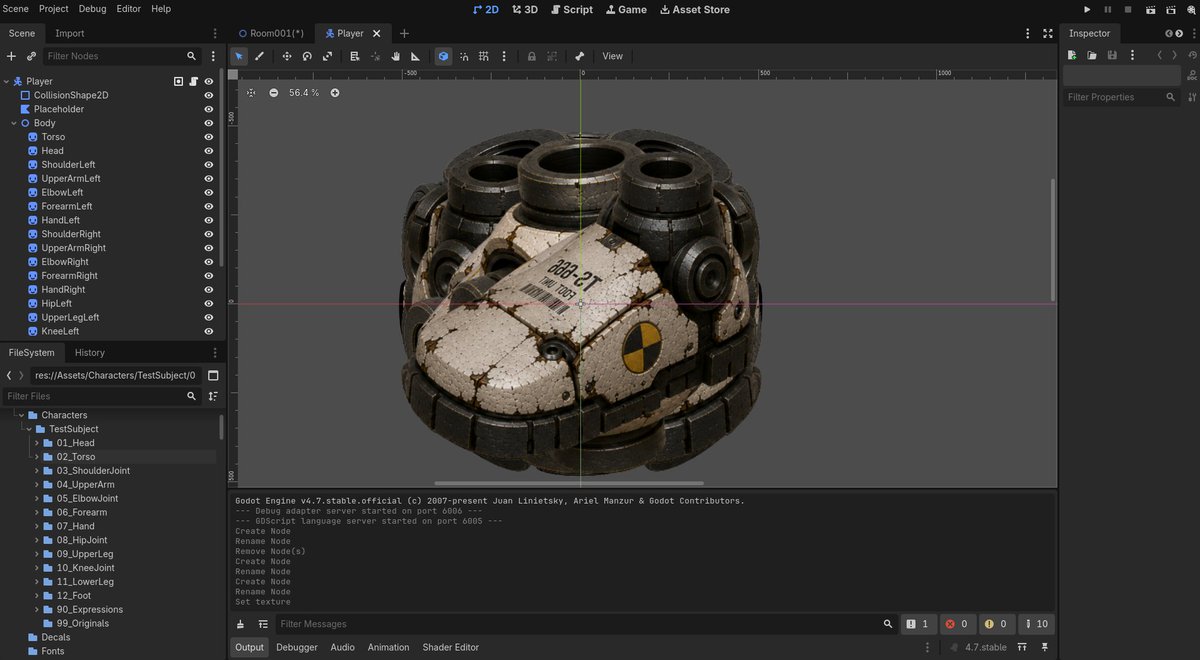1200x660 pixels.
Task: Open the View menu button
Action: pos(613,56)
